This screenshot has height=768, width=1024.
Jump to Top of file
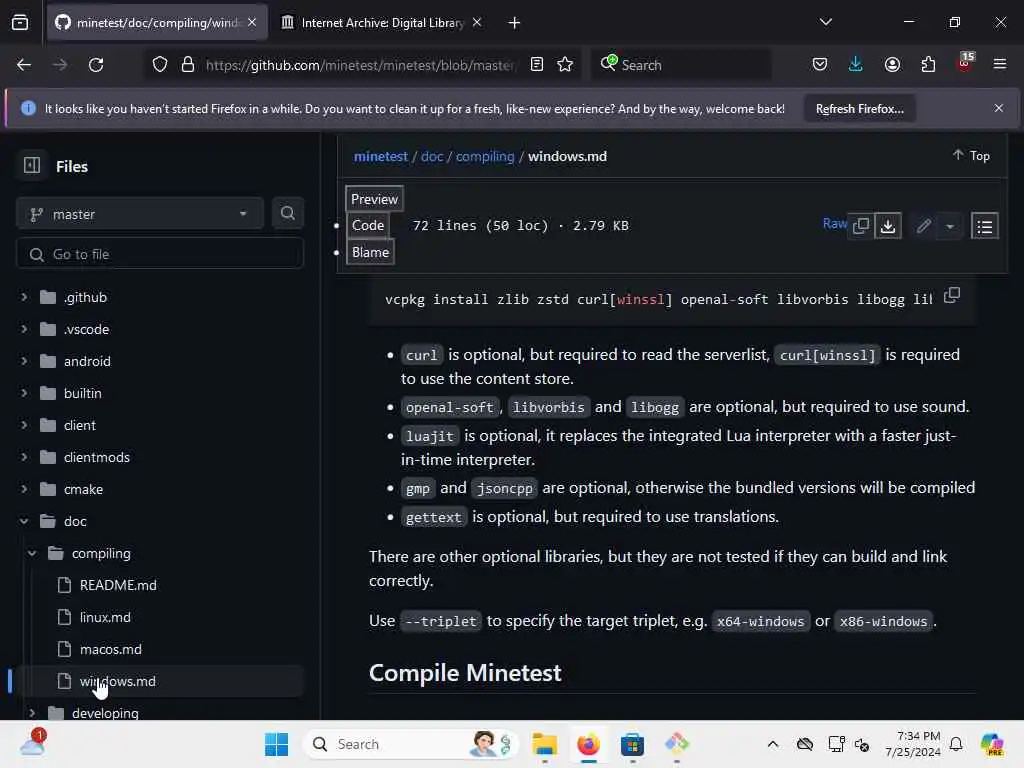(x=971, y=155)
